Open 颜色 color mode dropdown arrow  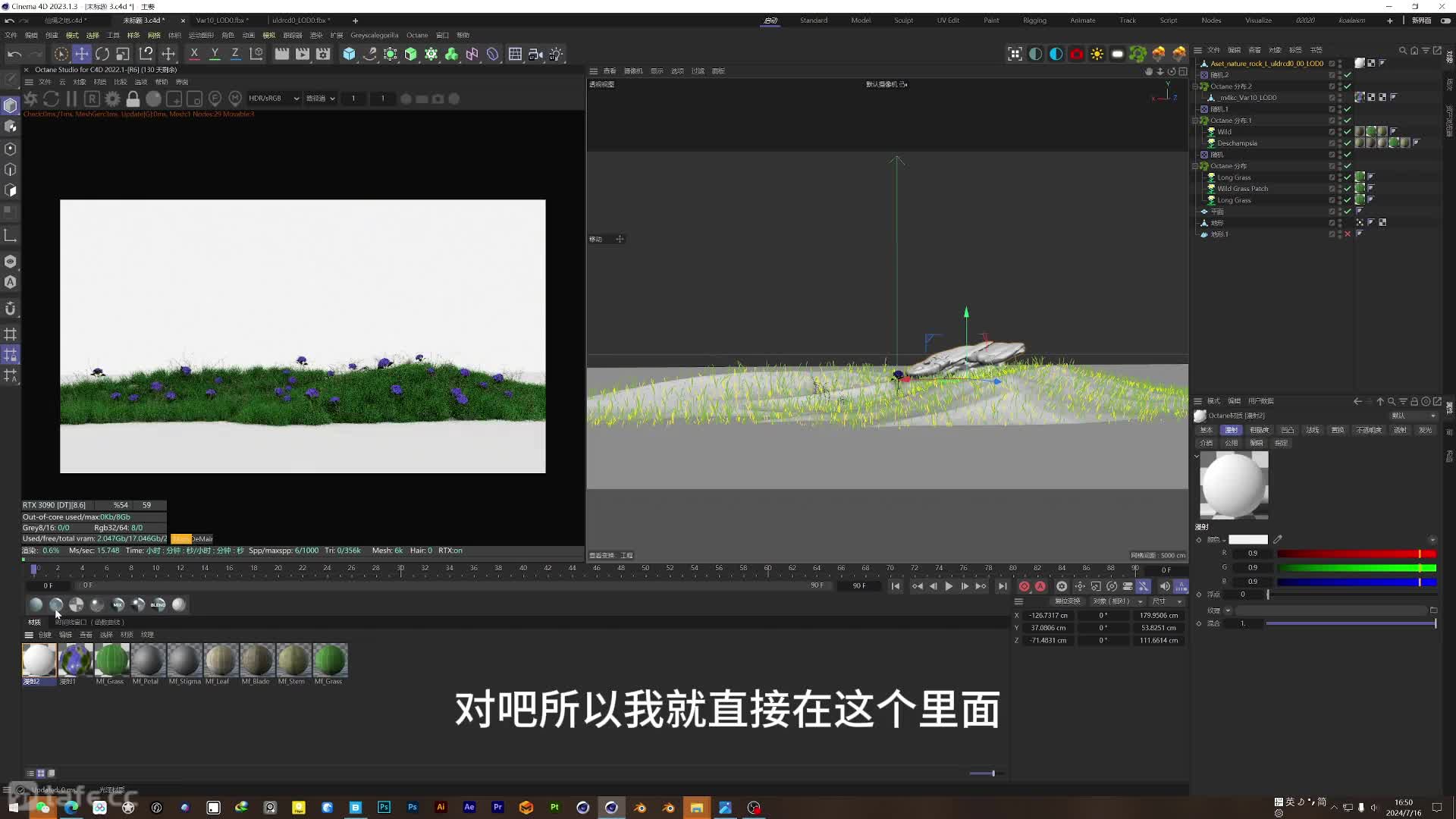tap(1224, 540)
